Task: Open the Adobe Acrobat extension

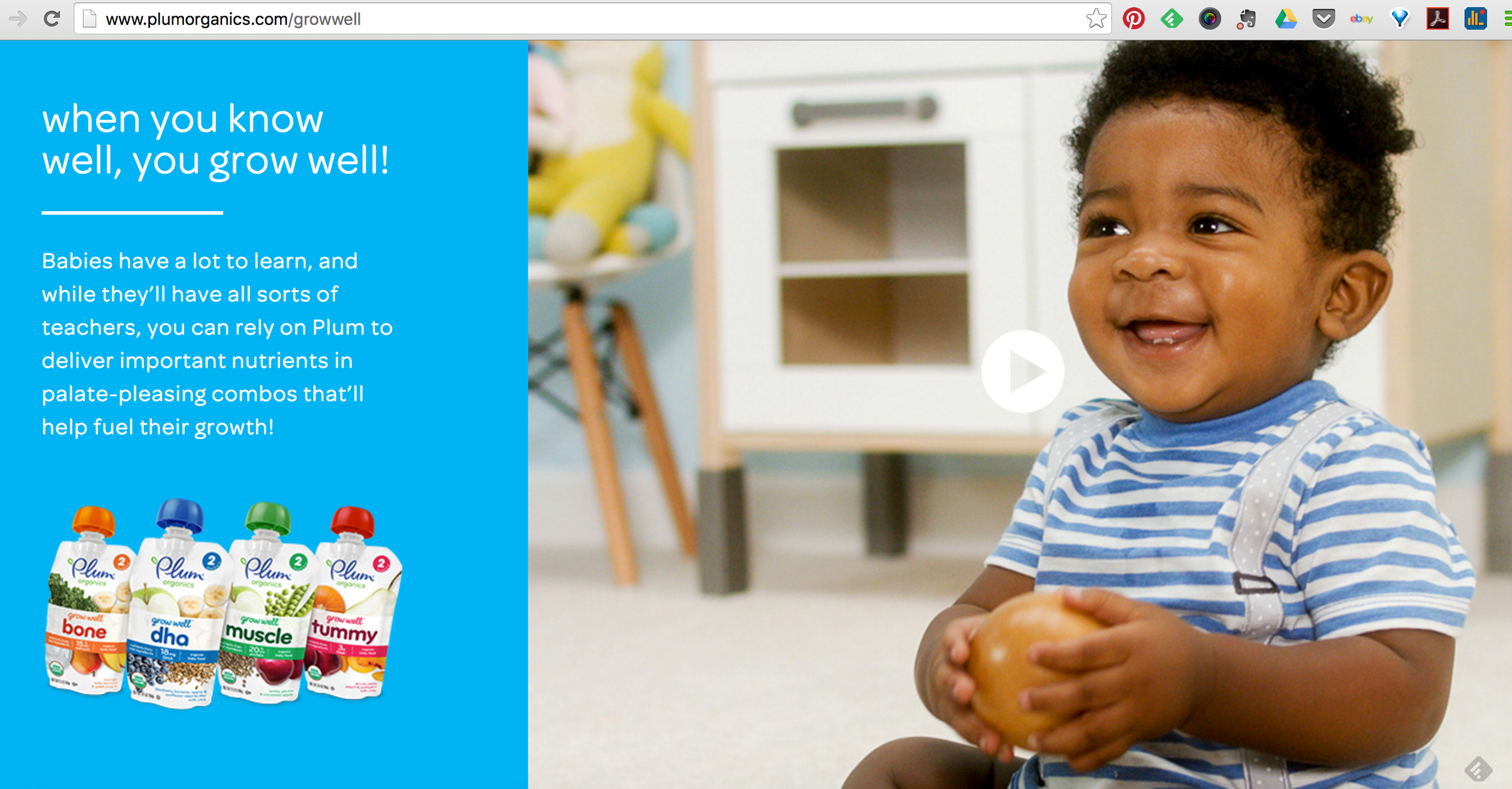Action: coord(1438,19)
